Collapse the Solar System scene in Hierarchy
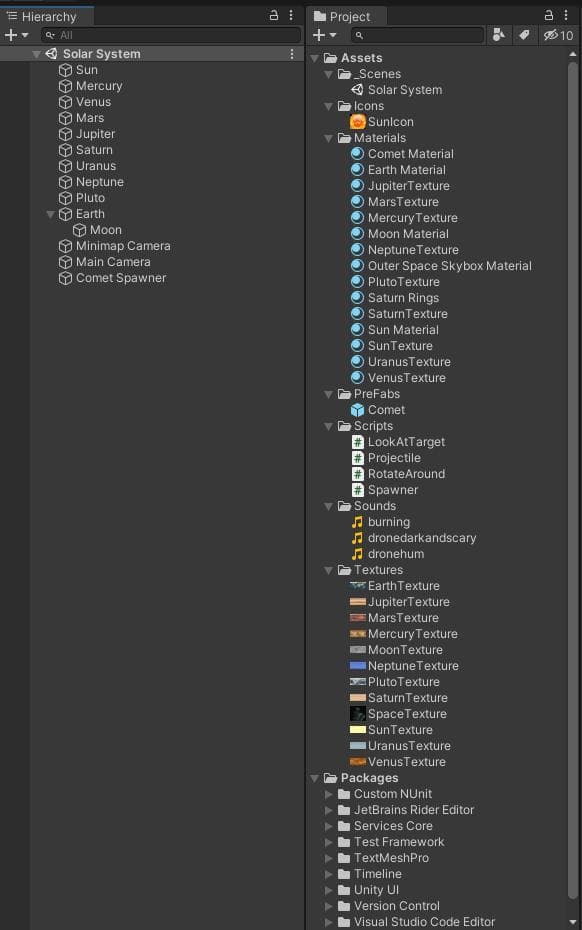Viewport: 582px width, 930px height. pyautogui.click(x=37, y=54)
